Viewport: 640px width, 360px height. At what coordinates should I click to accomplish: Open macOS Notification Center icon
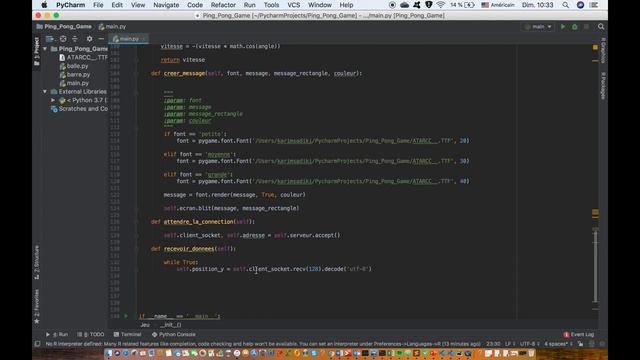pos(594,5)
